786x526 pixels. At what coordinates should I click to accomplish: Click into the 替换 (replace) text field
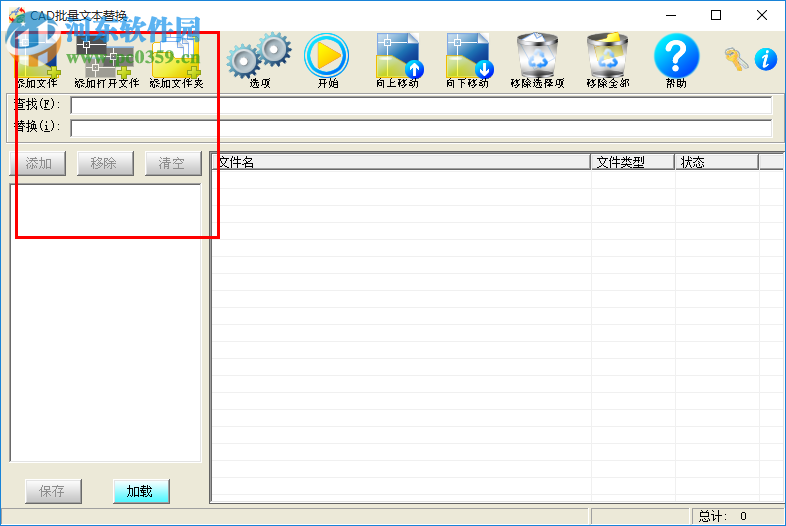click(421, 128)
